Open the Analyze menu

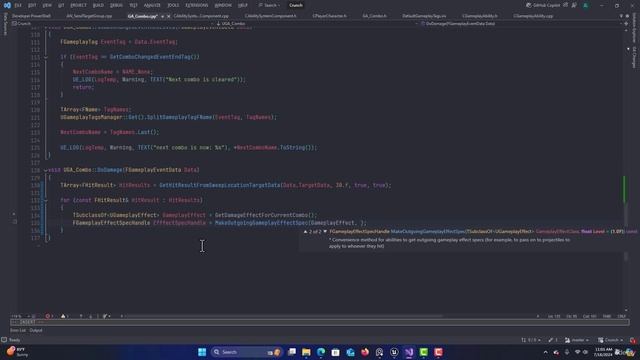pos(152,5)
